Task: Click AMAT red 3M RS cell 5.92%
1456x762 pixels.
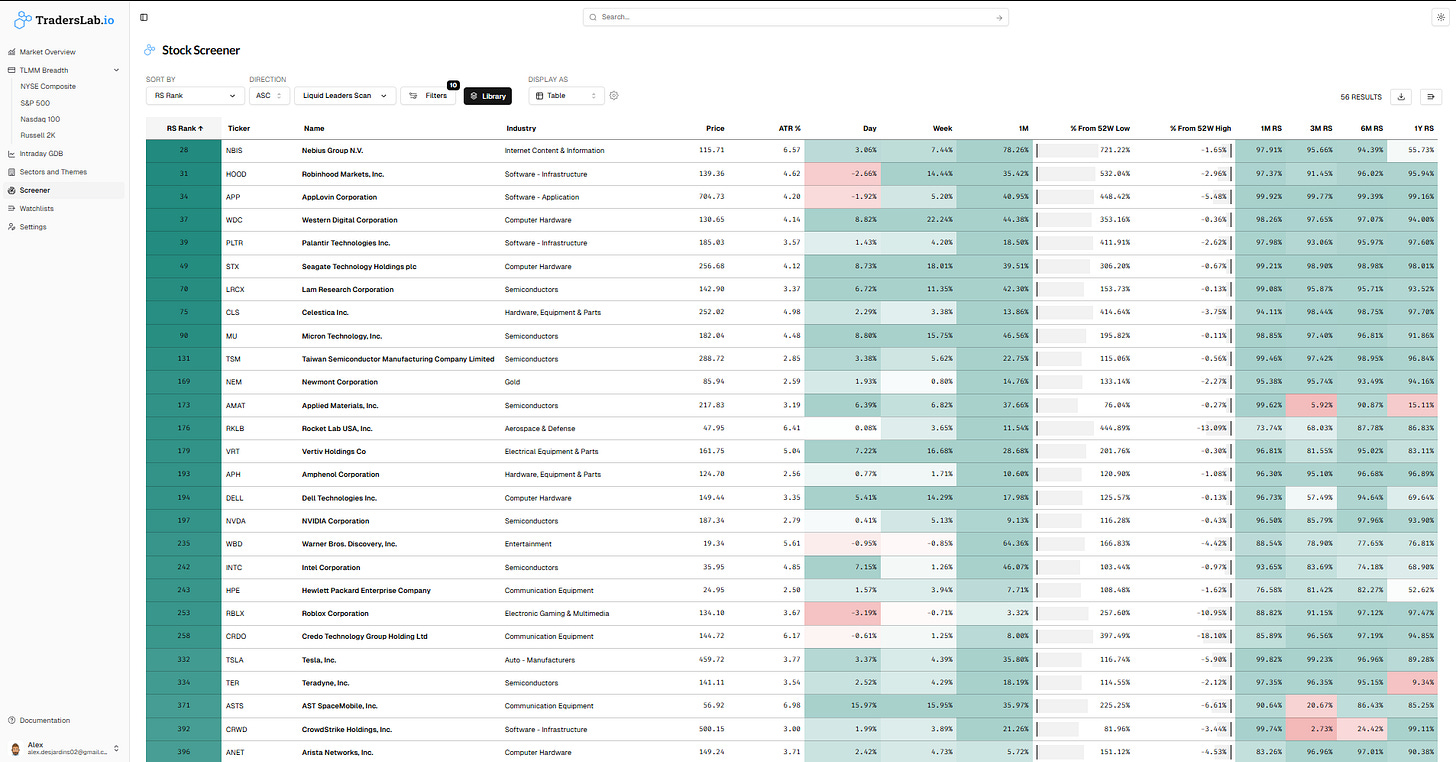Action: pos(1311,405)
